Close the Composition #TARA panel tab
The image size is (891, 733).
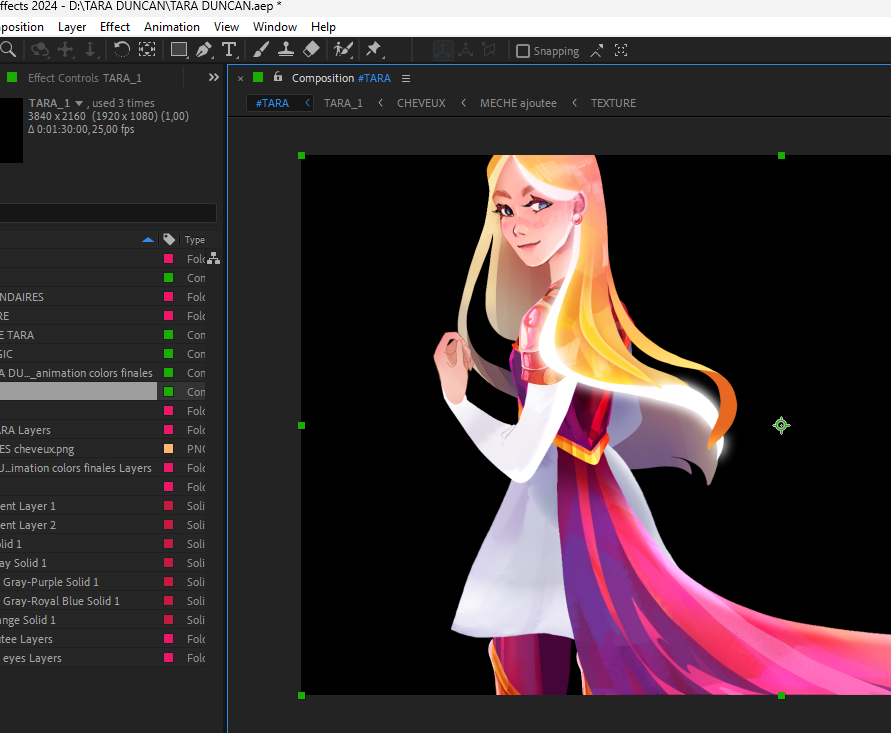240,78
